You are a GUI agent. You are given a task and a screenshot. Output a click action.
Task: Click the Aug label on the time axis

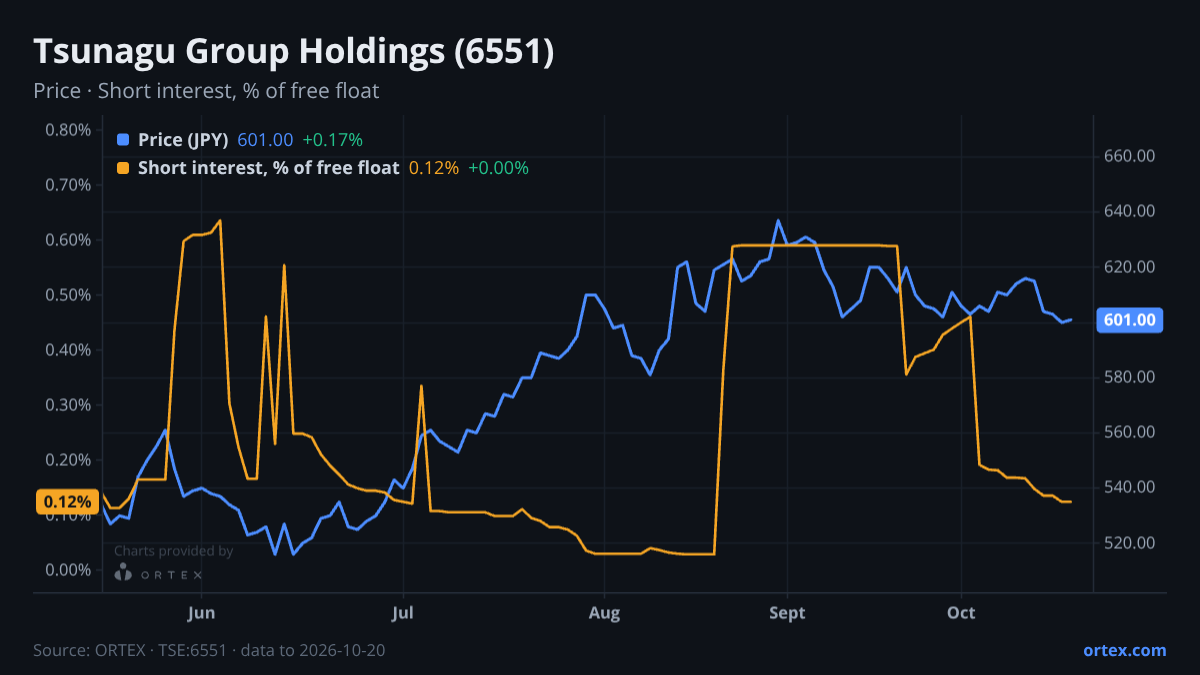pyautogui.click(x=605, y=612)
